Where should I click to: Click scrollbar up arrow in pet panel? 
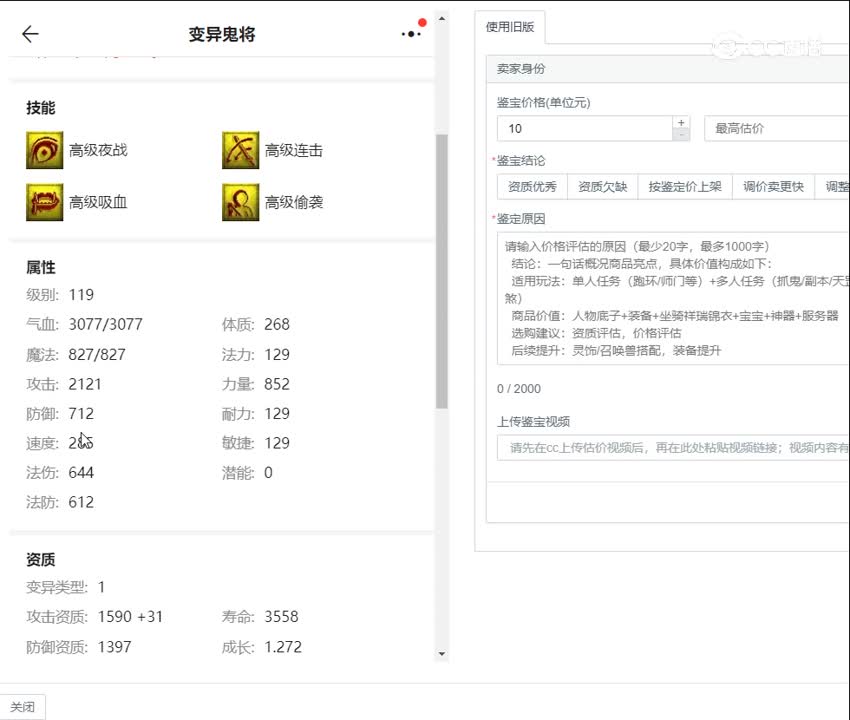[x=442, y=19]
